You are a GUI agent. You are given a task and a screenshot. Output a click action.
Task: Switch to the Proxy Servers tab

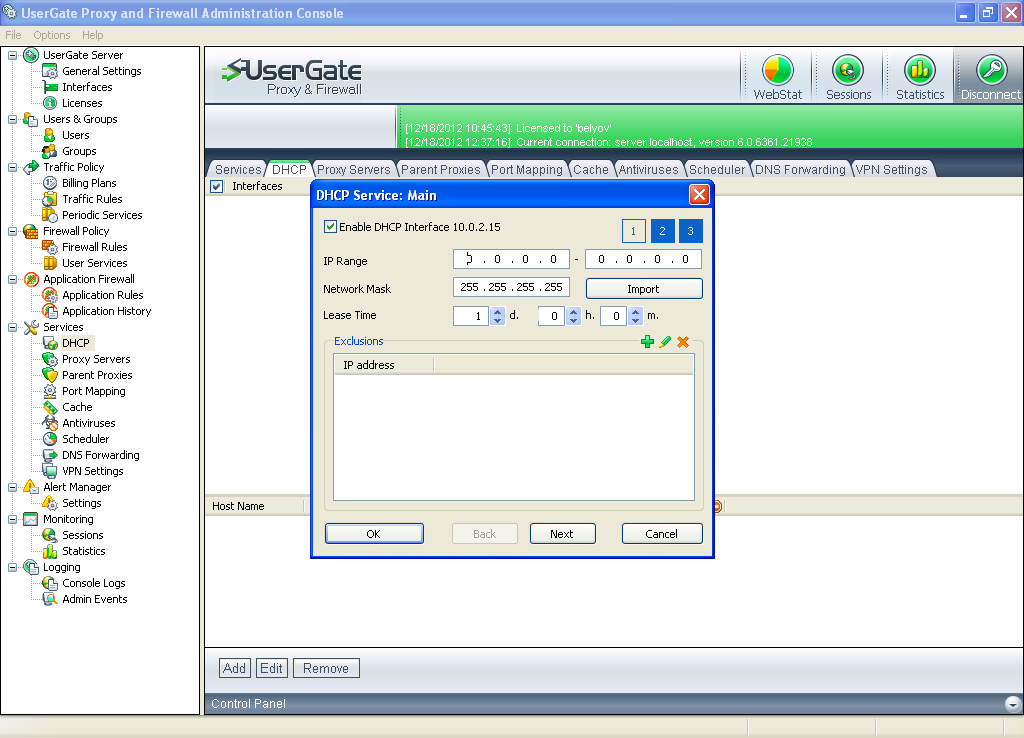pos(353,169)
